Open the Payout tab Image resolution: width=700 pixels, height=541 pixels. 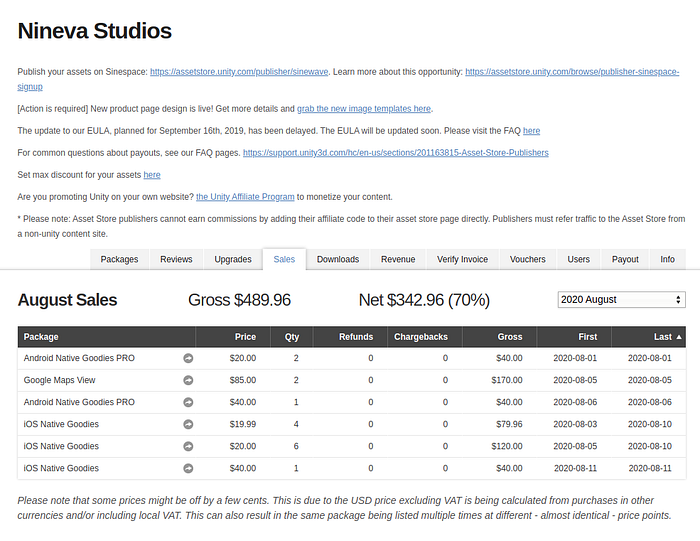coord(625,259)
